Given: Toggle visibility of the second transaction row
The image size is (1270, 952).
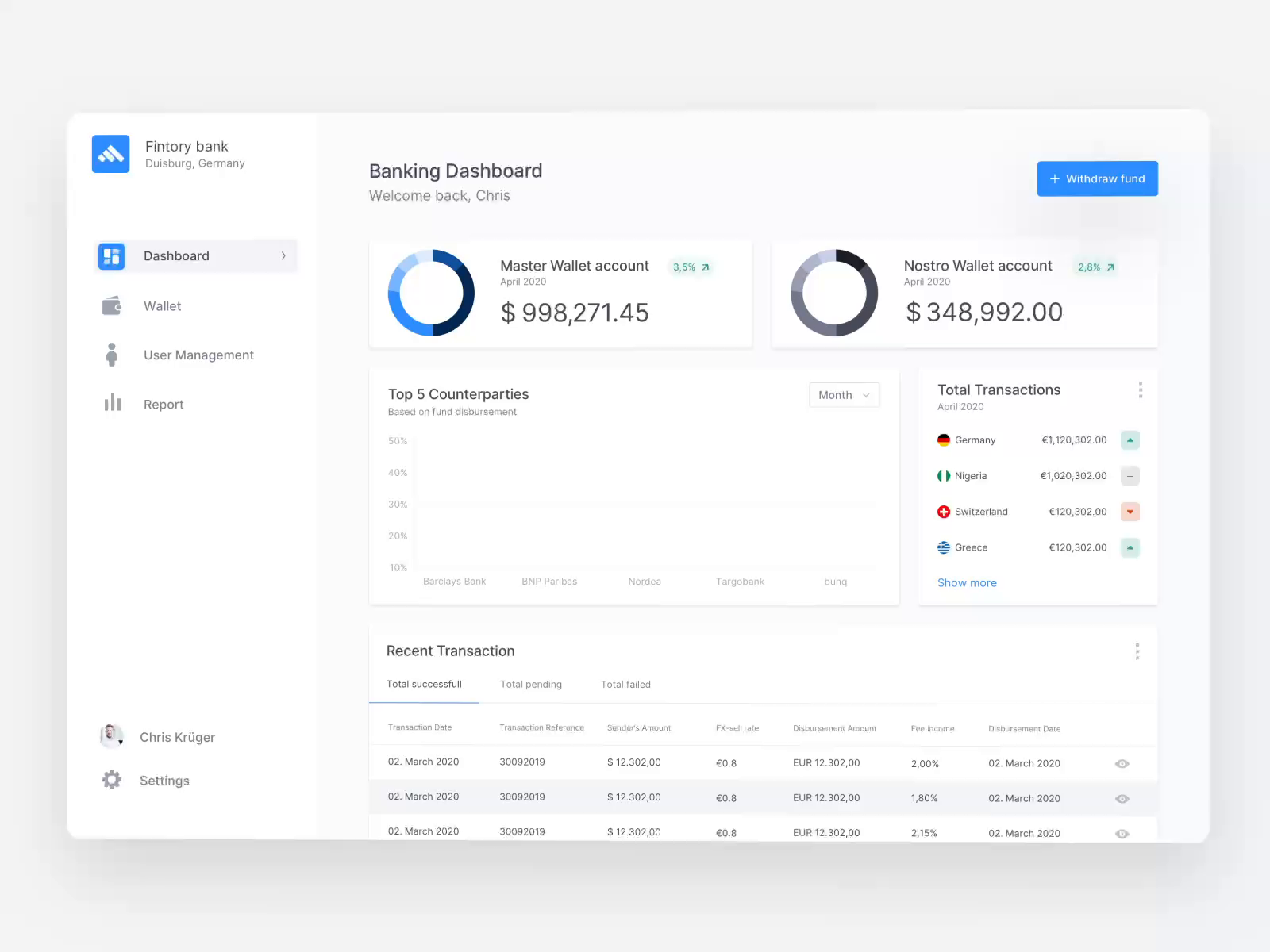Looking at the screenshot, I should (x=1122, y=798).
